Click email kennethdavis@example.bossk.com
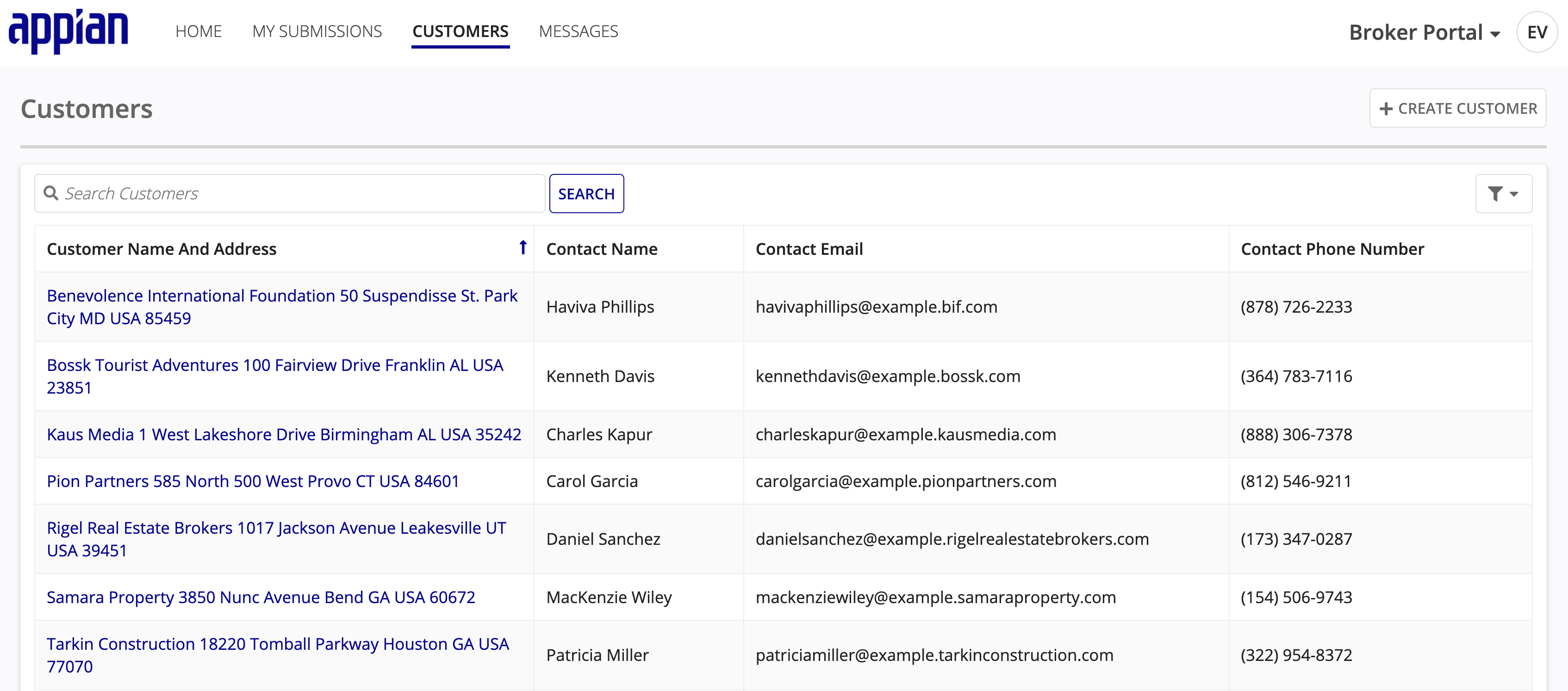 (888, 376)
